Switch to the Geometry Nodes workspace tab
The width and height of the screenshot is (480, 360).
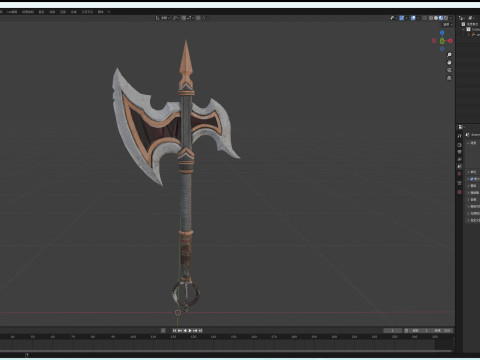pyautogui.click(x=87, y=12)
